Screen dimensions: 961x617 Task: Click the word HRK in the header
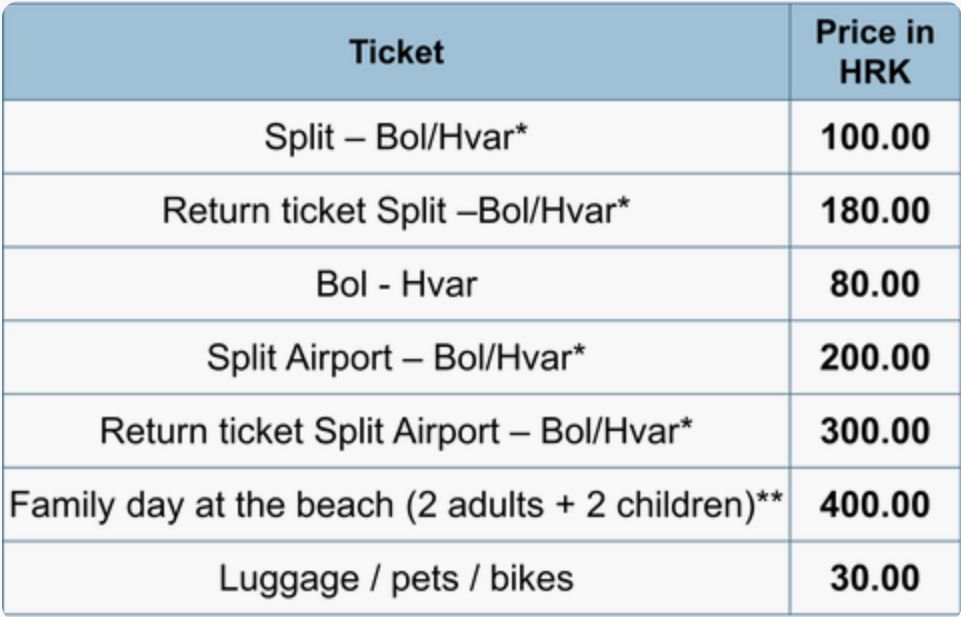[x=875, y=72]
